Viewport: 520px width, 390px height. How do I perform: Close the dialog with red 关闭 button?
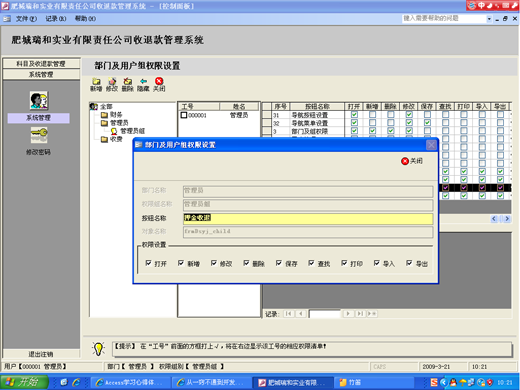pyautogui.click(x=412, y=161)
